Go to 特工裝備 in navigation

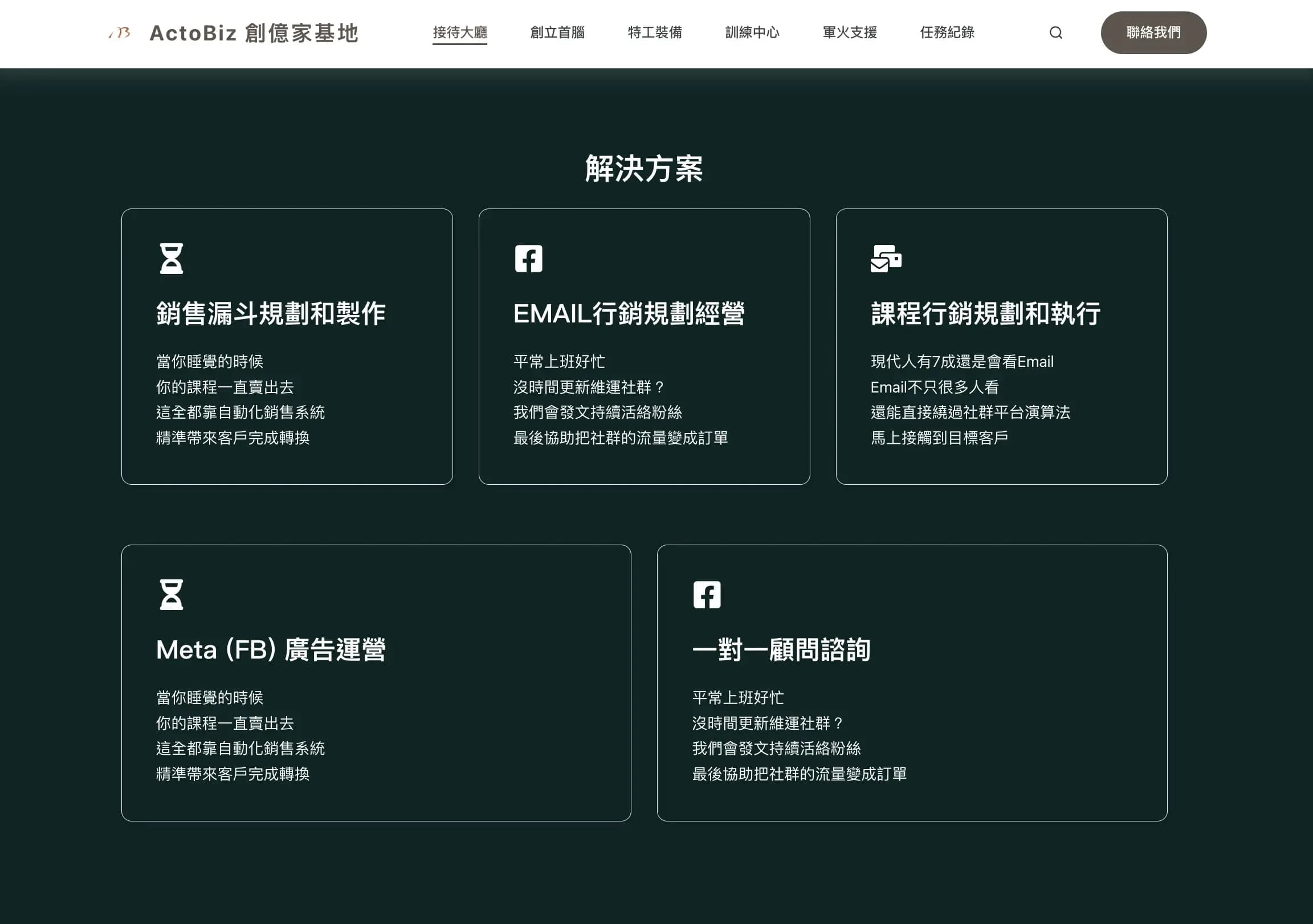tap(655, 32)
